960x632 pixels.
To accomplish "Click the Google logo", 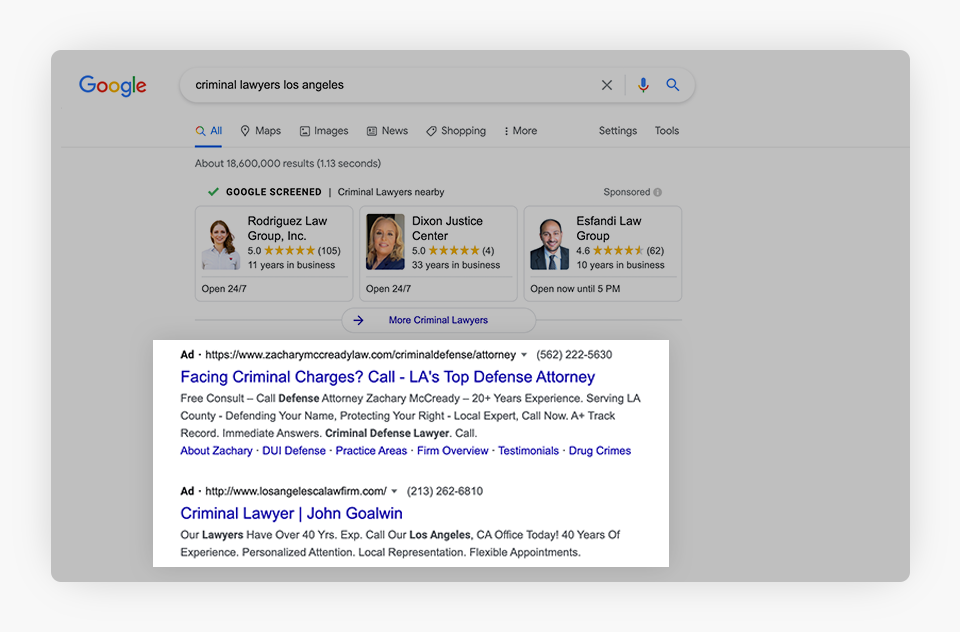I will [x=113, y=86].
